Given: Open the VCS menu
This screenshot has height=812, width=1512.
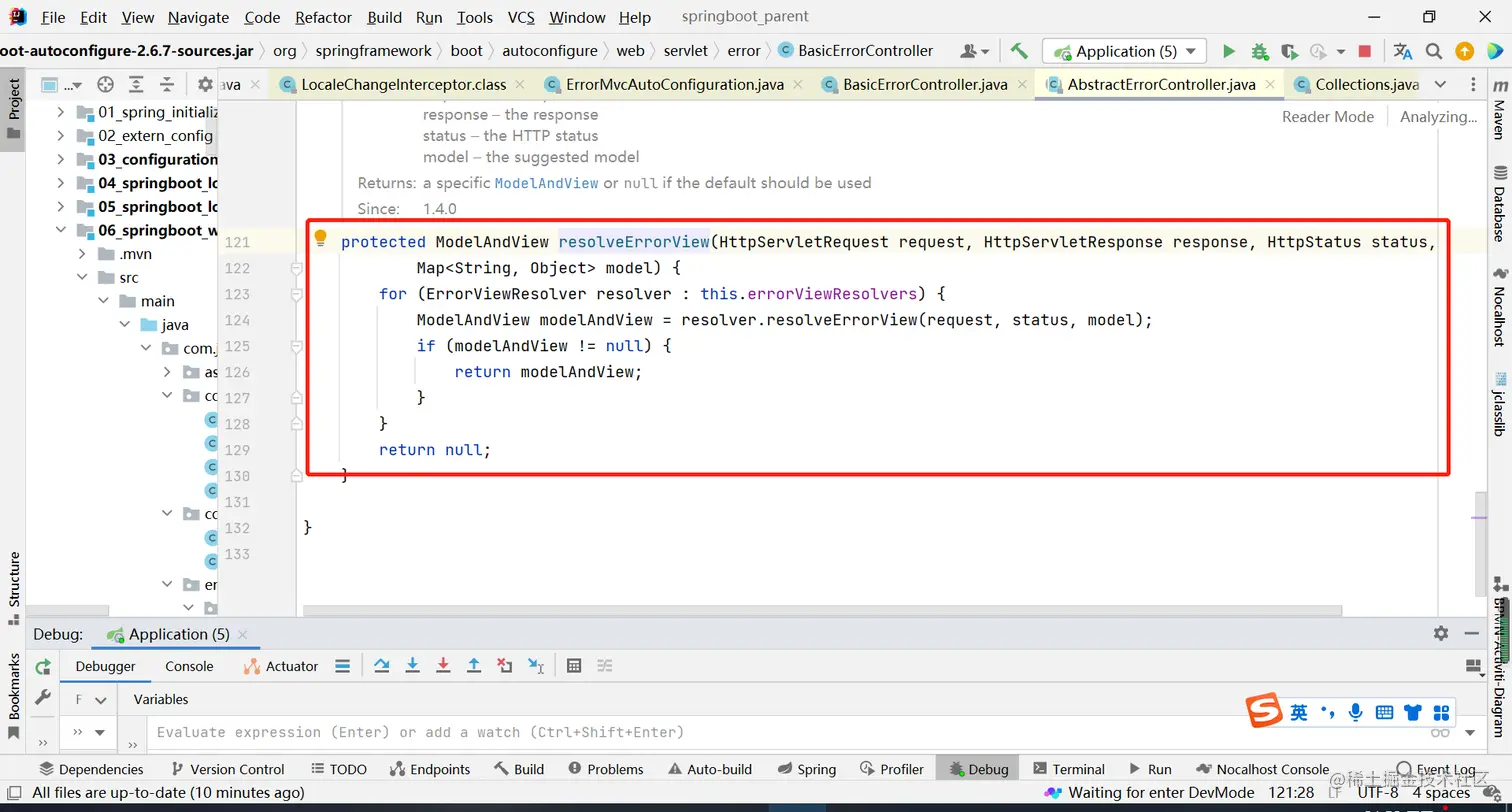Looking at the screenshot, I should point(521,17).
